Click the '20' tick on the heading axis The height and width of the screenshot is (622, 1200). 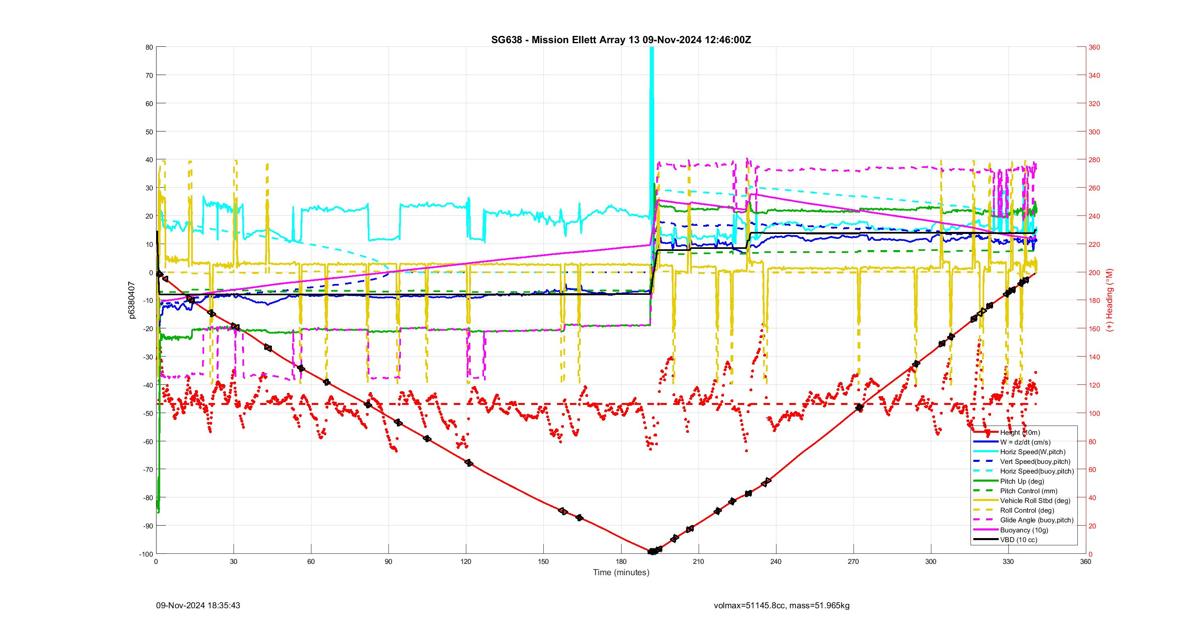1093,526
